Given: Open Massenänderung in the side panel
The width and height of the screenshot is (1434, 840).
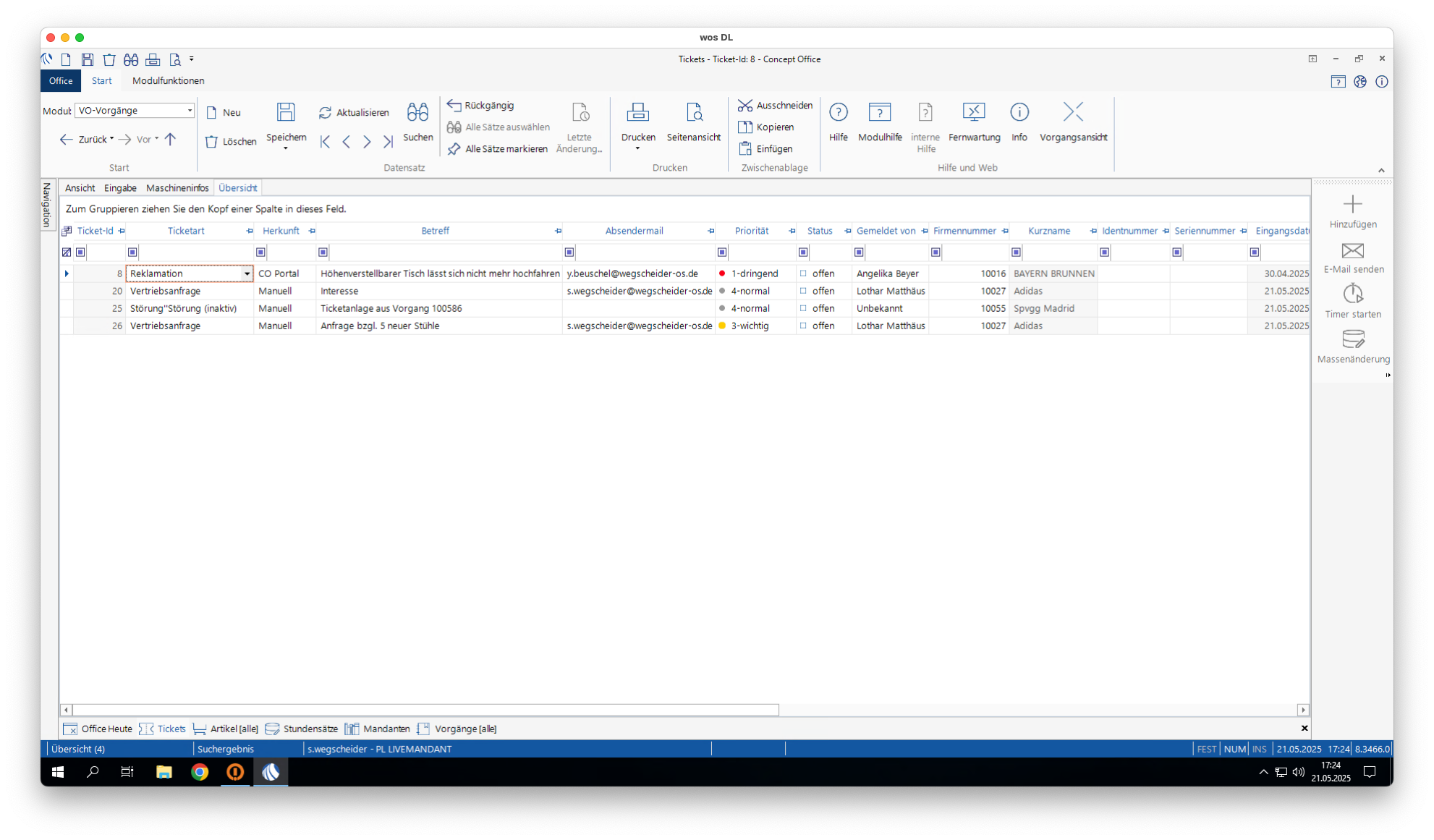Looking at the screenshot, I should pos(1352,339).
